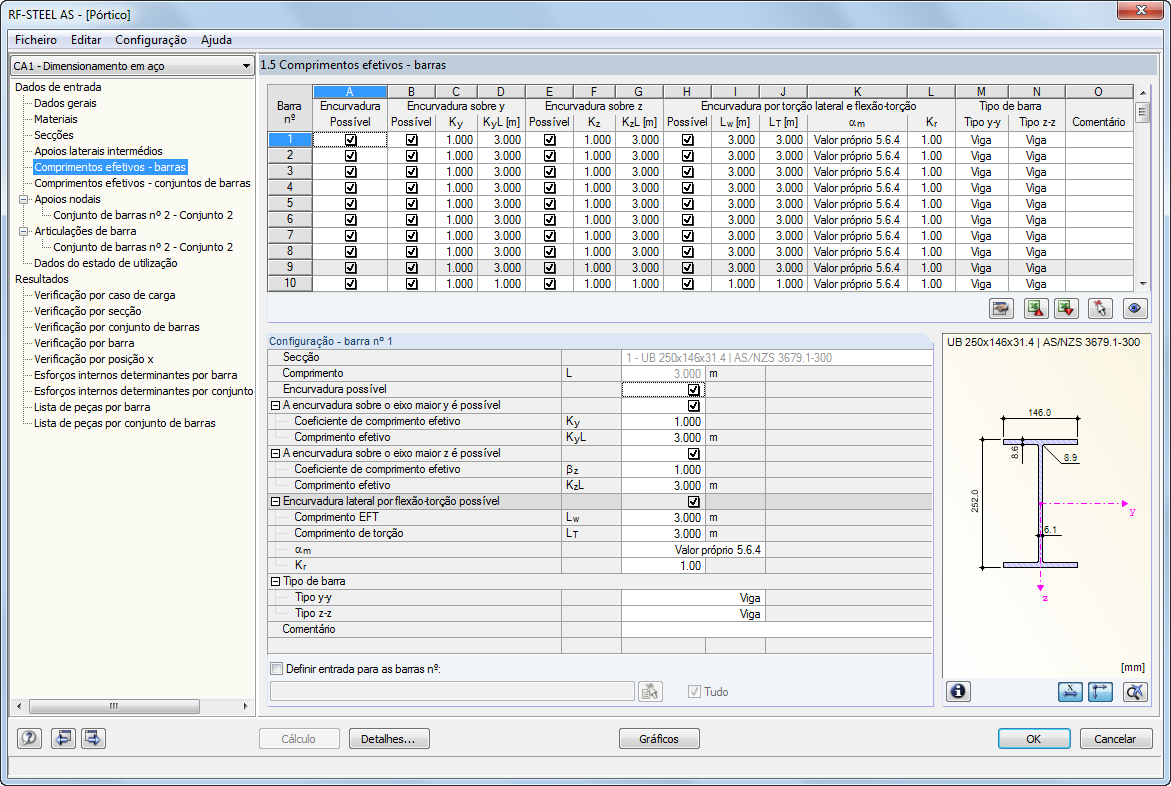Go to previous table with left arrow icon
1171x786 pixels.
[x=64, y=739]
